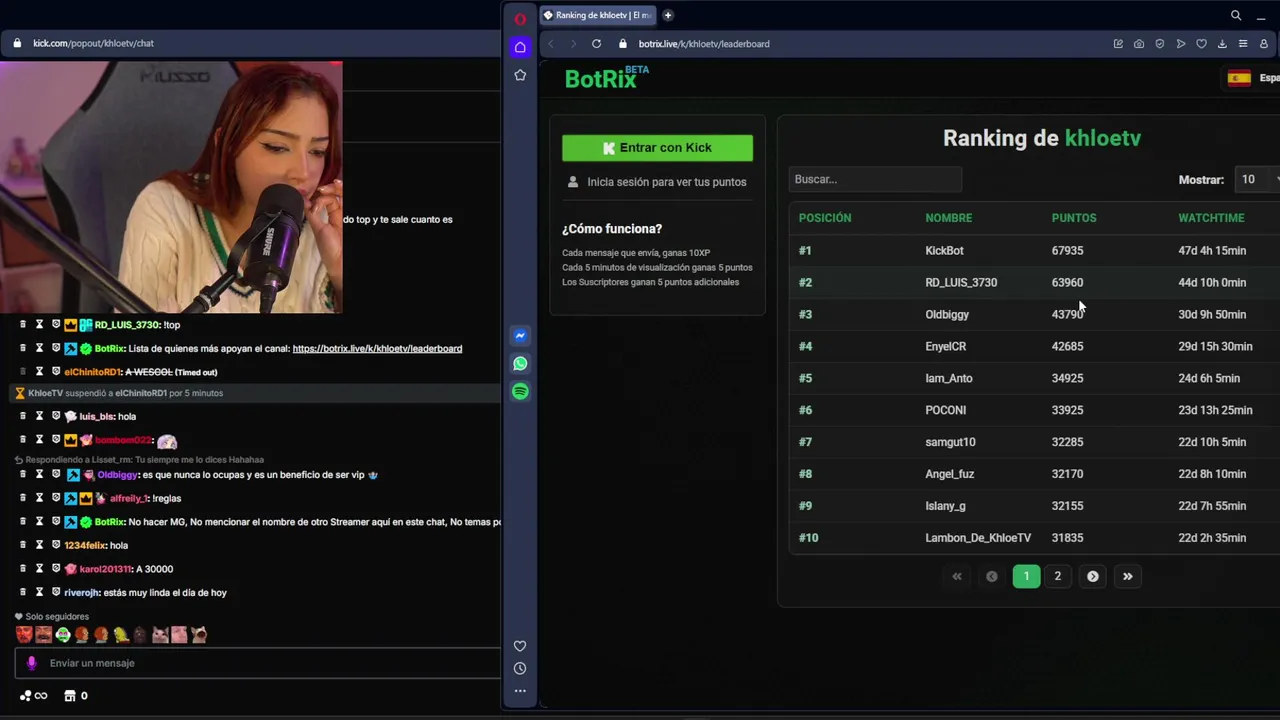Screen dimensions: 1280x720
Task: Open the botrix leaderboard link in chat
Action: tap(377, 349)
